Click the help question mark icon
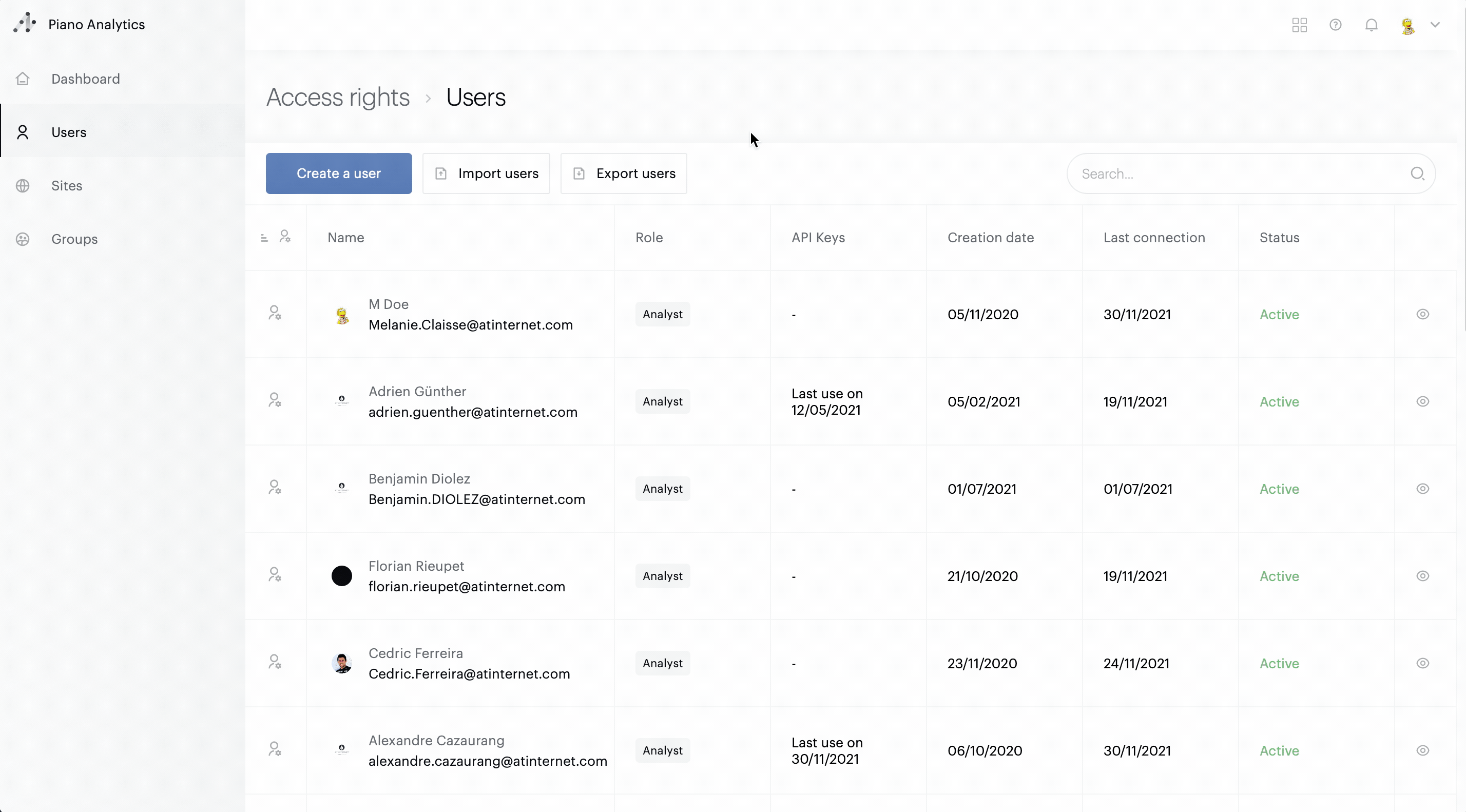Screen dimensions: 1466x812 (x=1335, y=25)
